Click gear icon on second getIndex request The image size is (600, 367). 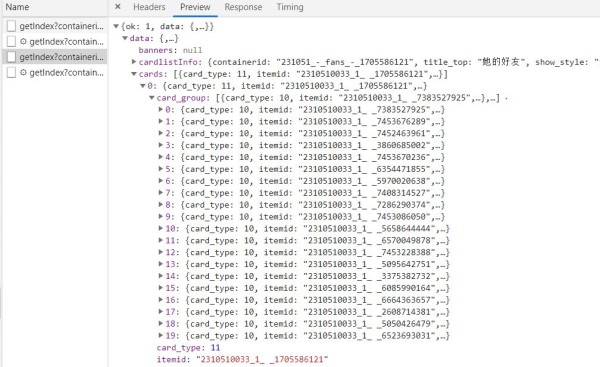coord(23,41)
